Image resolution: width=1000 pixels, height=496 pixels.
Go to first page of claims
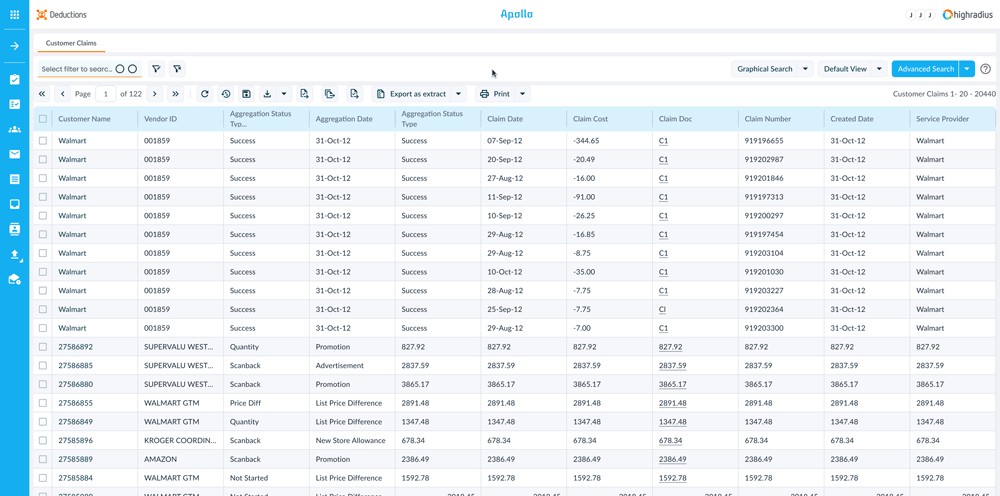(x=41, y=94)
